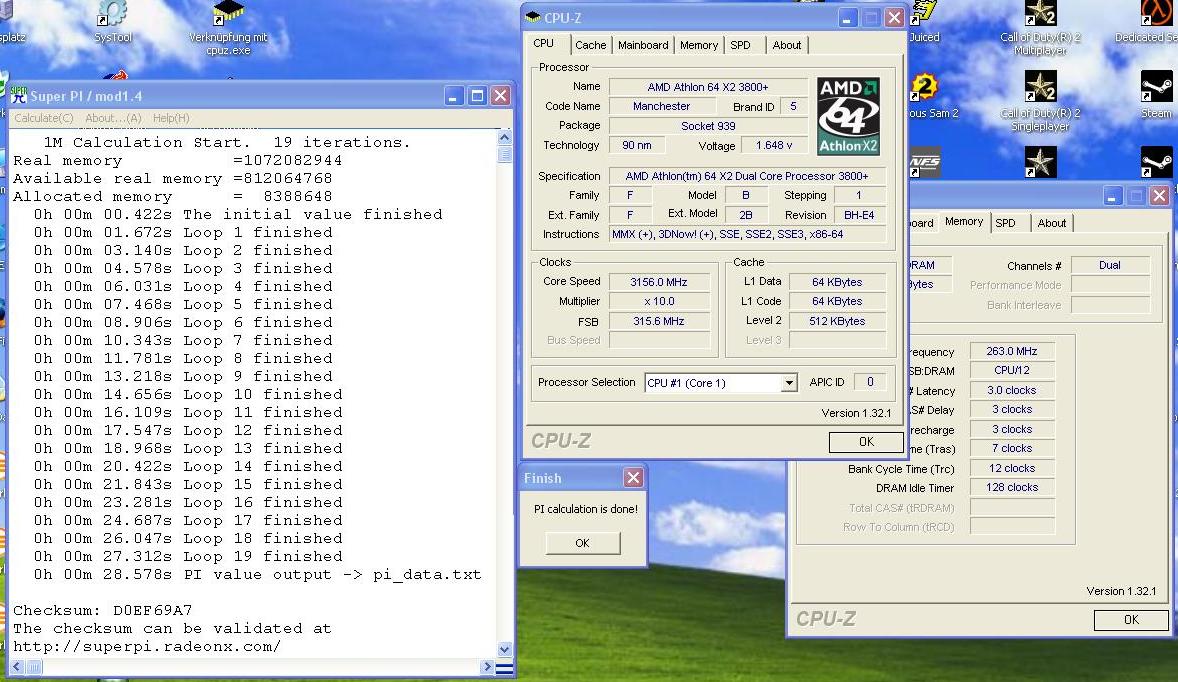Viewport: 1178px width, 682px height.
Task: Click the Super PI vertical scrollbar down arrow
Action: click(x=504, y=650)
